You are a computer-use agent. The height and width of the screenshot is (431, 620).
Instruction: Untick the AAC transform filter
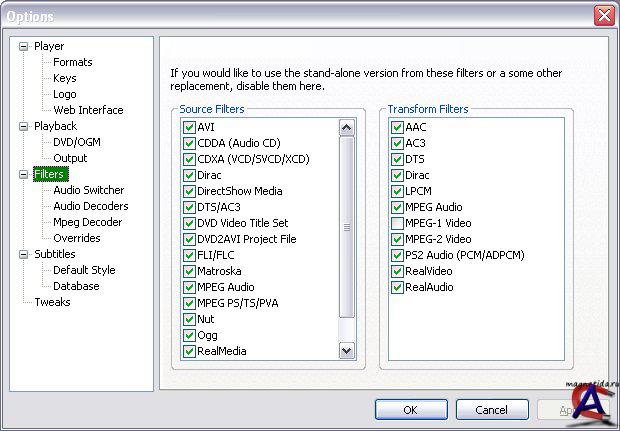point(397,127)
